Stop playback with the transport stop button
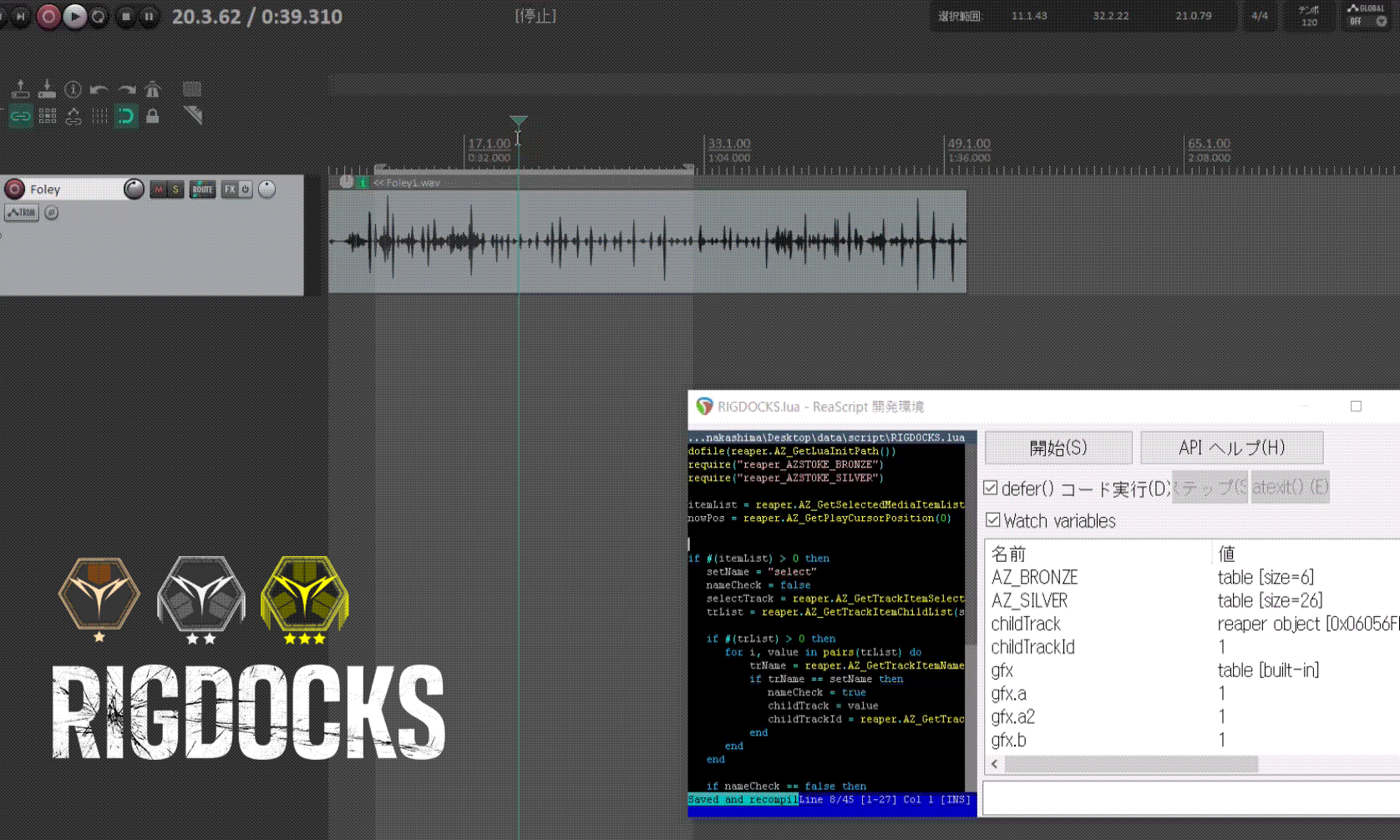The width and height of the screenshot is (1400, 840). [126, 16]
